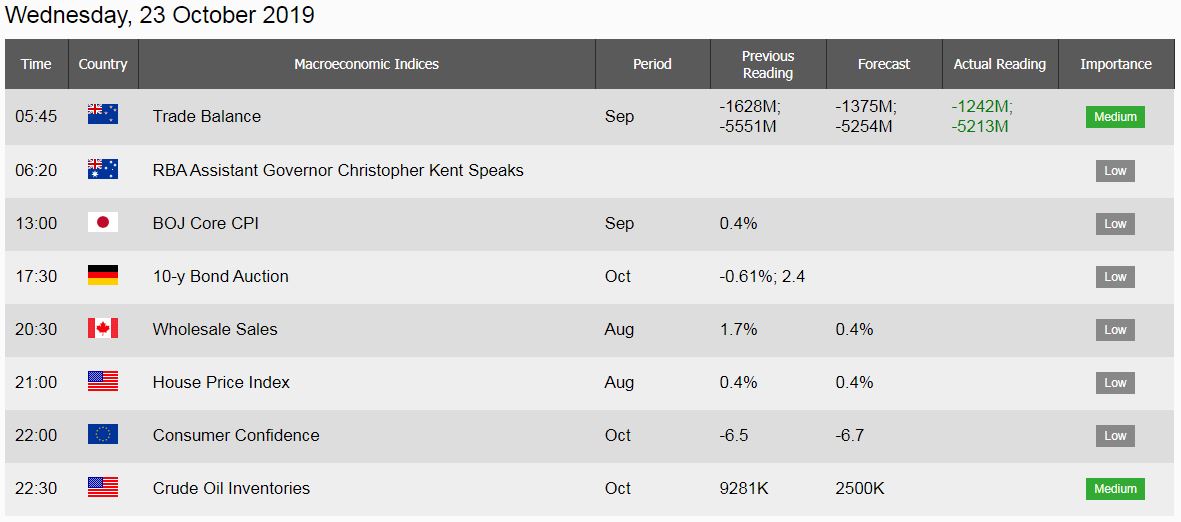This screenshot has width=1181, height=522.
Task: Click the German flag for 10-y Bond Auction
Action: [x=102, y=275]
